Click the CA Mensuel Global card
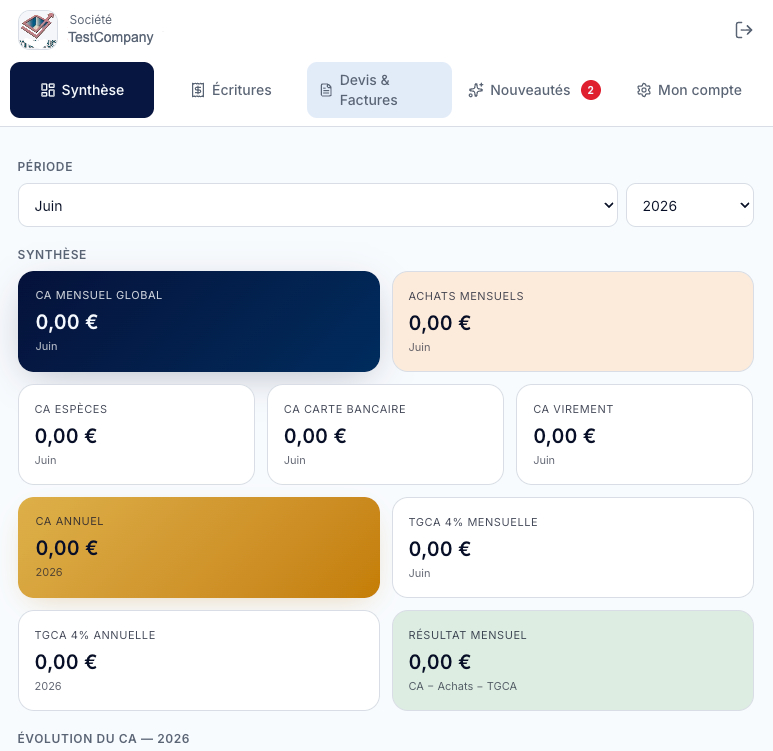Screen dimensions: 773x751 [199, 321]
